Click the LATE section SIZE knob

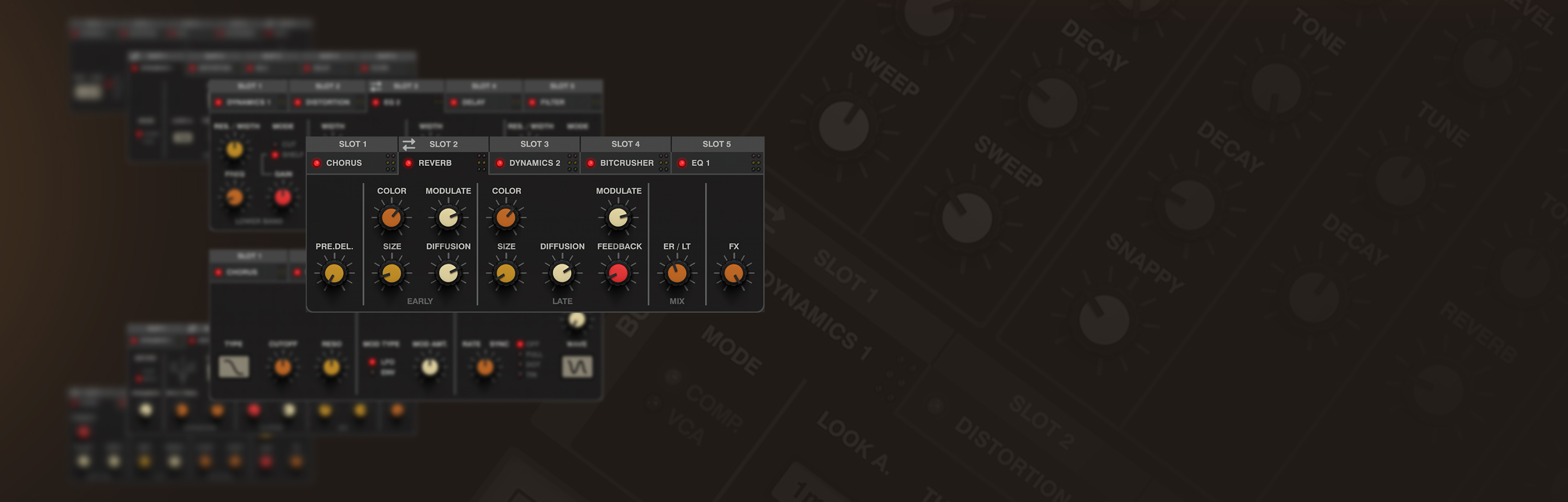click(x=506, y=273)
